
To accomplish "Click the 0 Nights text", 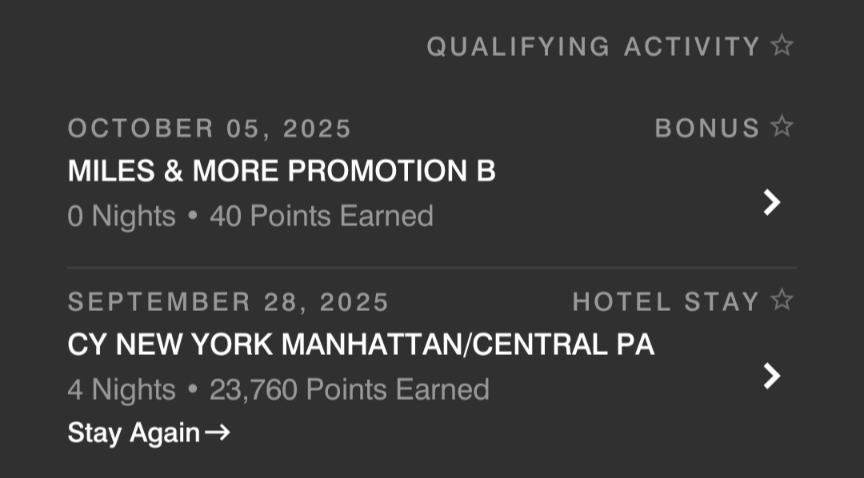I will 121,216.
